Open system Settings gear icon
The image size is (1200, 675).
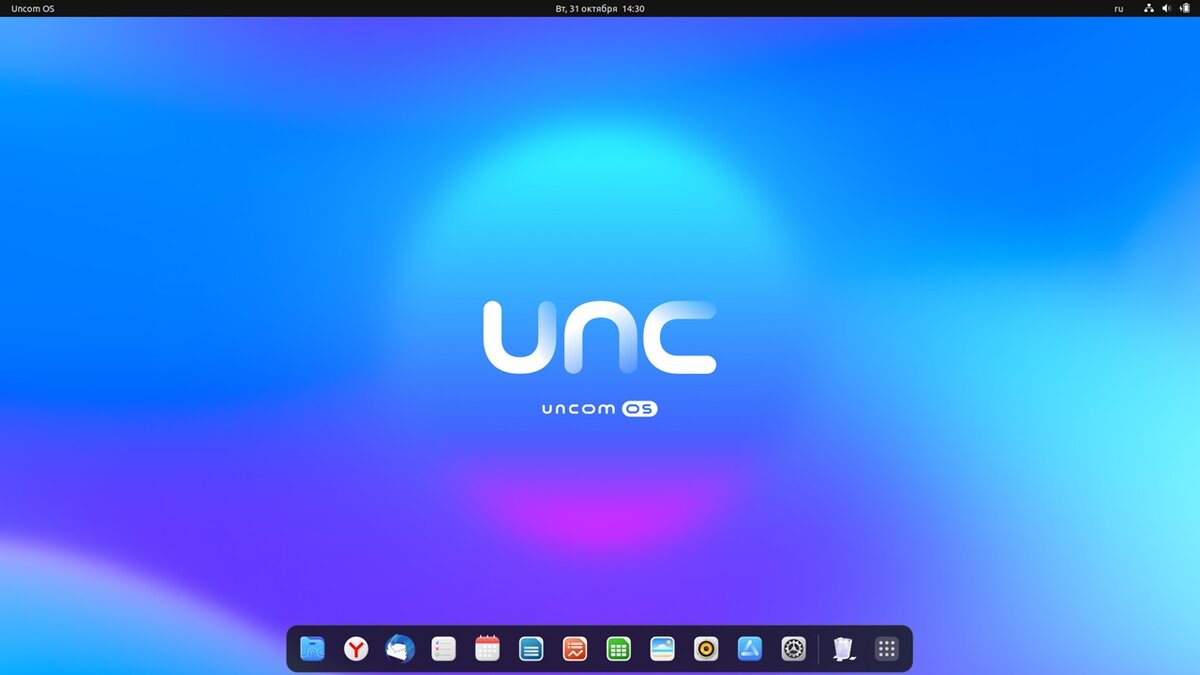tap(794, 649)
